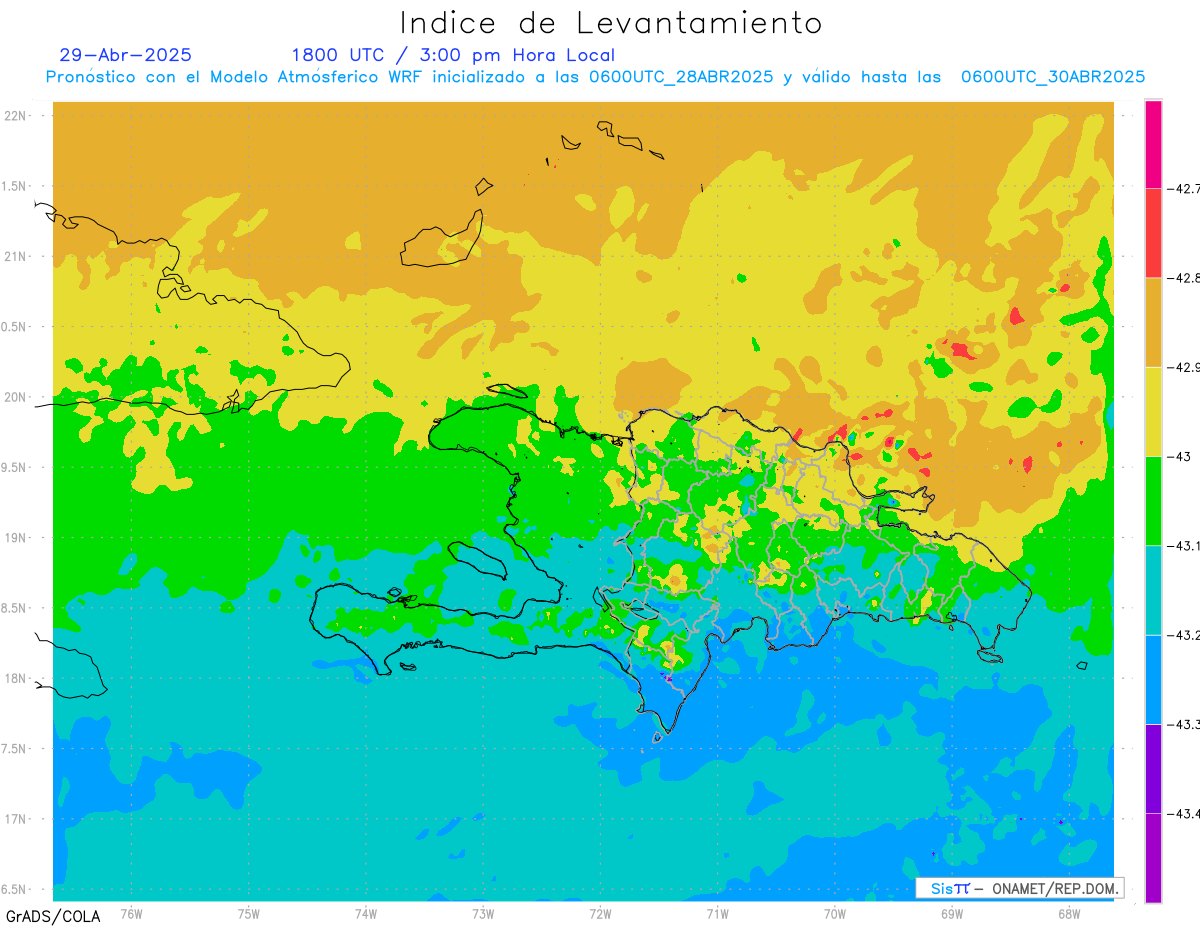
Task: Click the legend value '-42.7'
Action: [1184, 189]
